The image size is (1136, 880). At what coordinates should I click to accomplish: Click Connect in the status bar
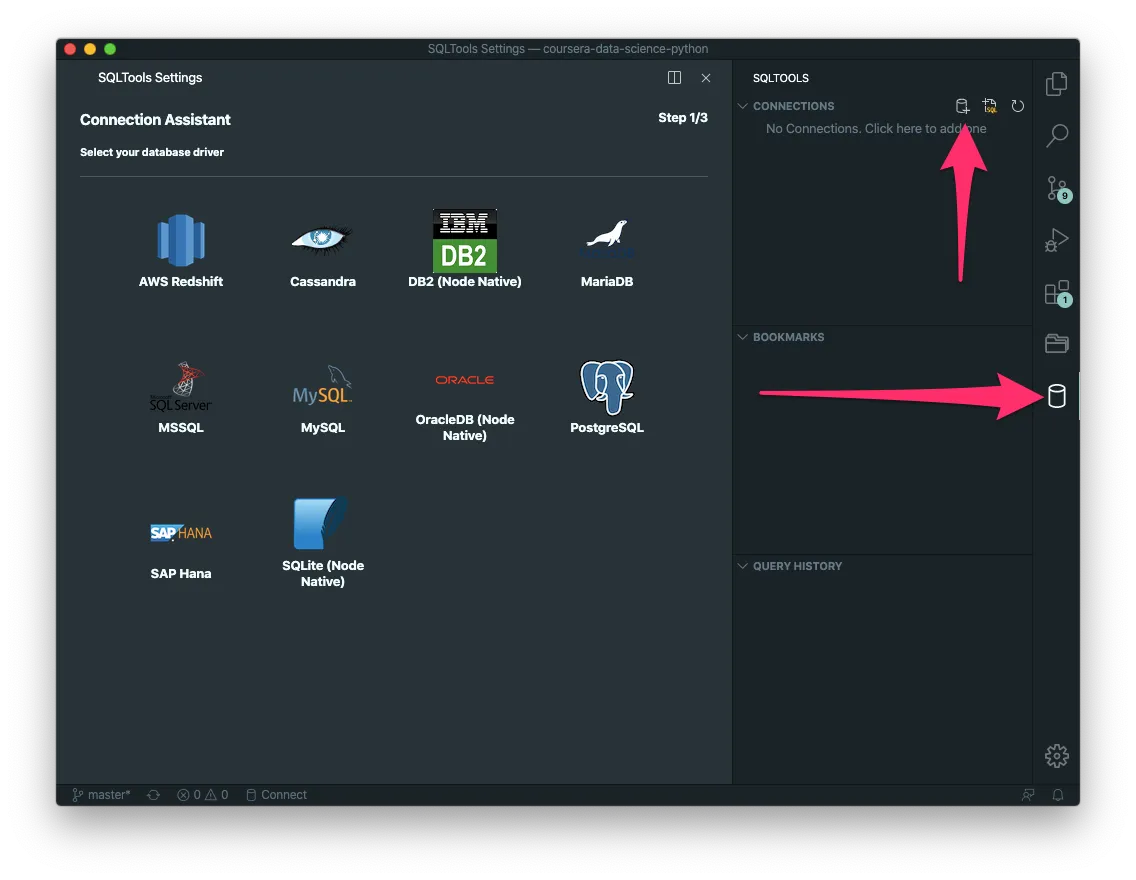click(x=276, y=795)
